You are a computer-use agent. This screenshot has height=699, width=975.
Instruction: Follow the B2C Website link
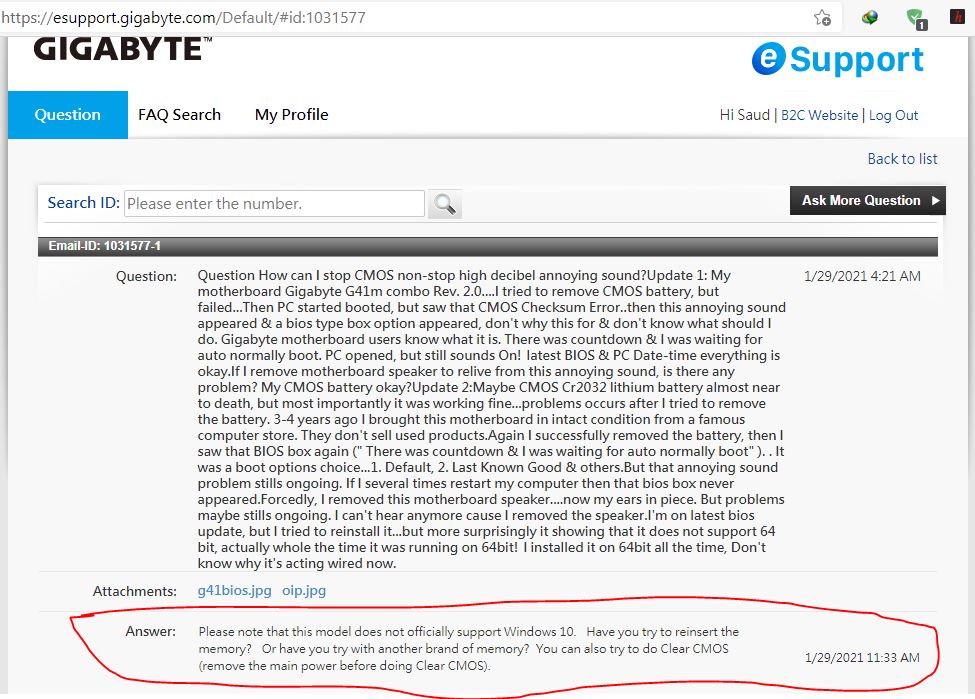tap(819, 116)
